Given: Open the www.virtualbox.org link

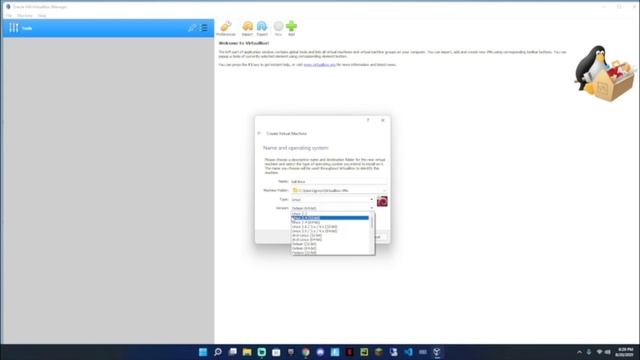Looking at the screenshot, I should (x=319, y=64).
